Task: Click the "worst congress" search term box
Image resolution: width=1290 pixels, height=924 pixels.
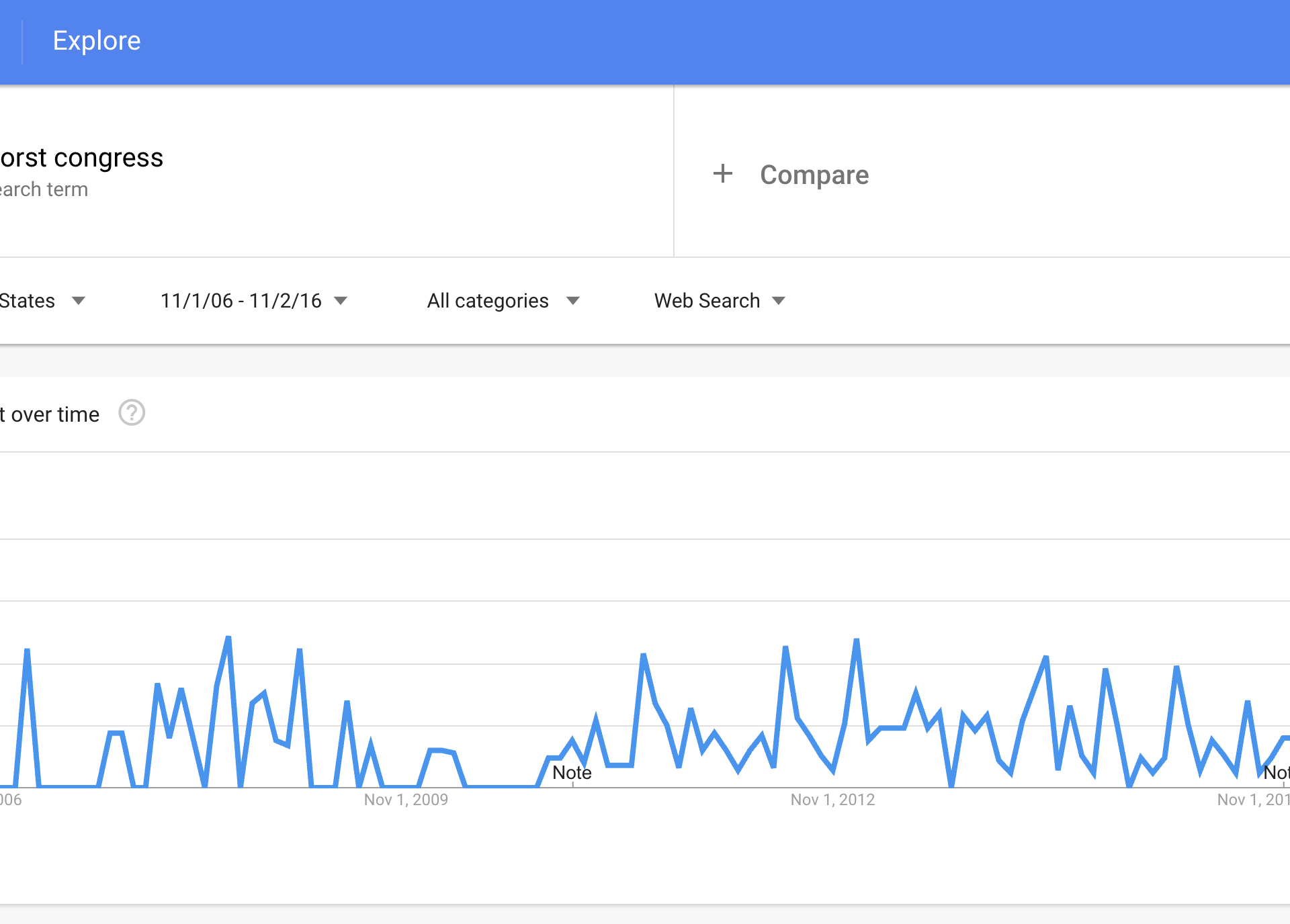Action: (x=82, y=158)
